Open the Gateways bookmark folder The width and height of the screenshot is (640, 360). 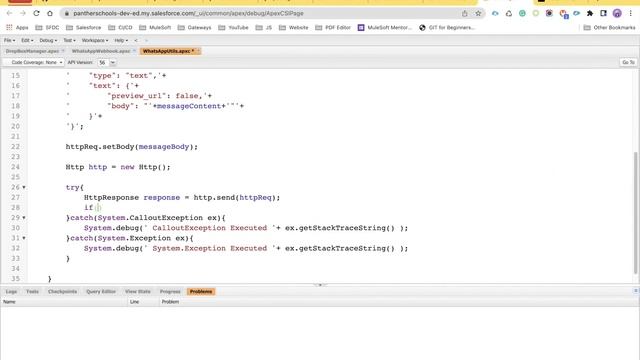194,28
